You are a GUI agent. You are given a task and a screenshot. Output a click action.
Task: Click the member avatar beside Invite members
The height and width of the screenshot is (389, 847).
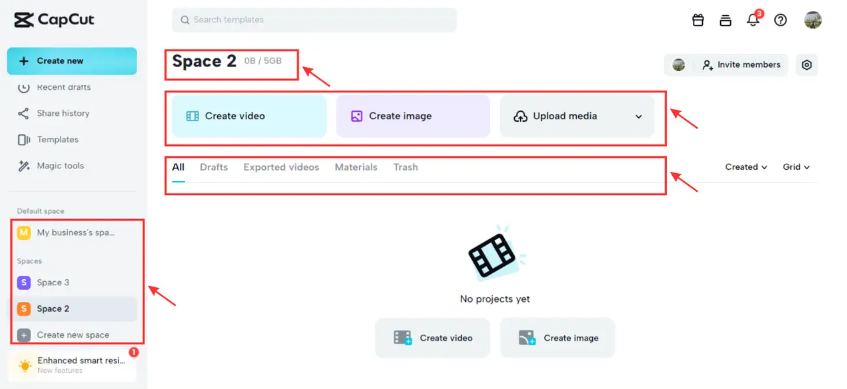pyautogui.click(x=678, y=65)
